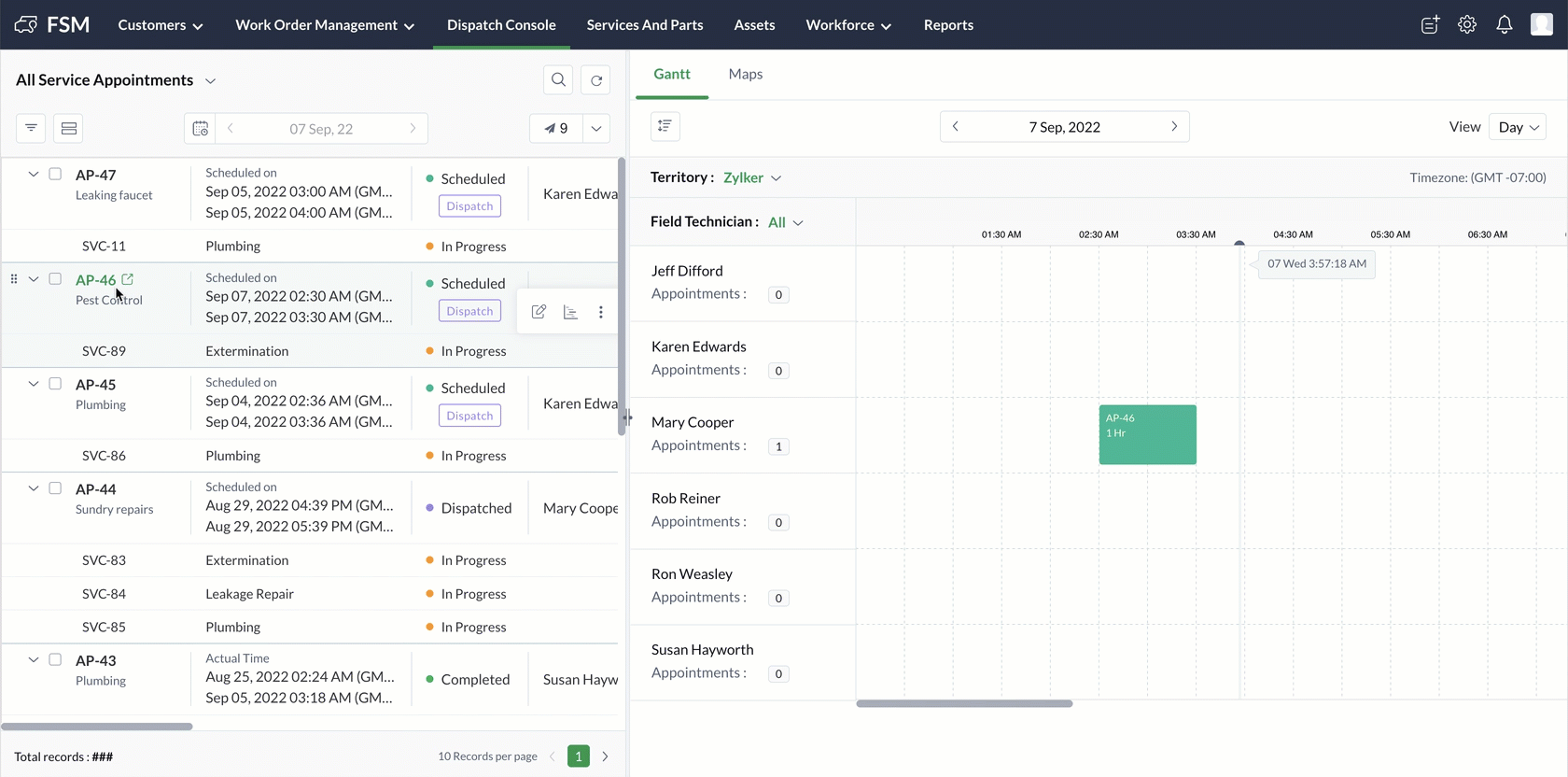This screenshot has height=777, width=1568.
Task: Open the filter icon in appointments list
Action: (31, 128)
